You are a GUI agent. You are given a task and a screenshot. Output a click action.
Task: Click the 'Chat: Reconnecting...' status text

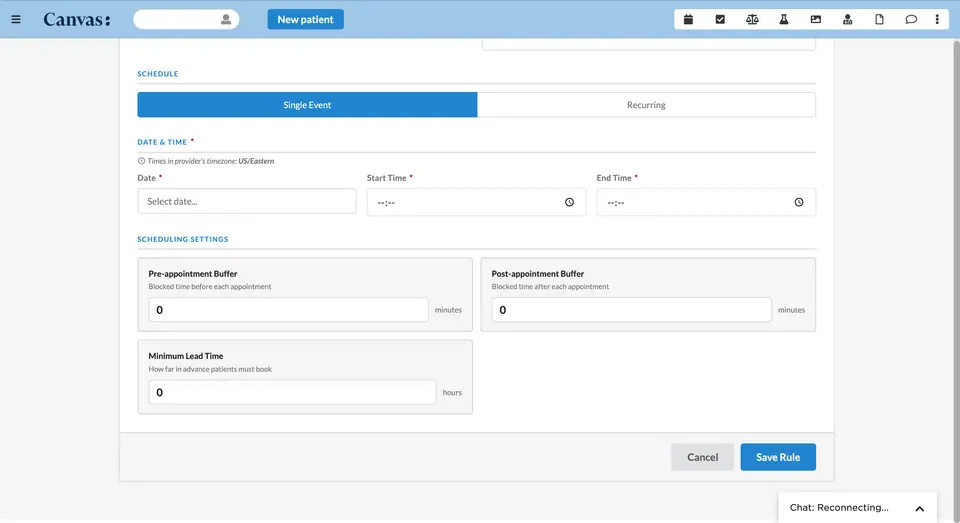pyautogui.click(x=839, y=508)
